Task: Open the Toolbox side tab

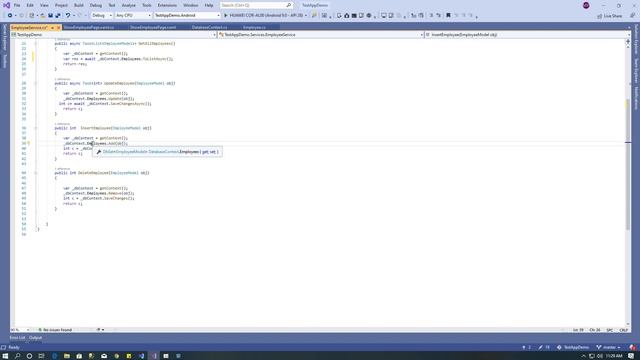Action: coord(4,61)
